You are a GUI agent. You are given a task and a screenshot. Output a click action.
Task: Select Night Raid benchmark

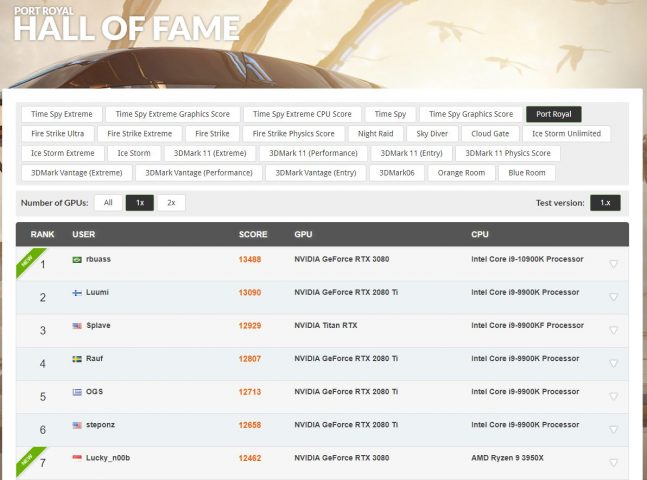(375, 134)
